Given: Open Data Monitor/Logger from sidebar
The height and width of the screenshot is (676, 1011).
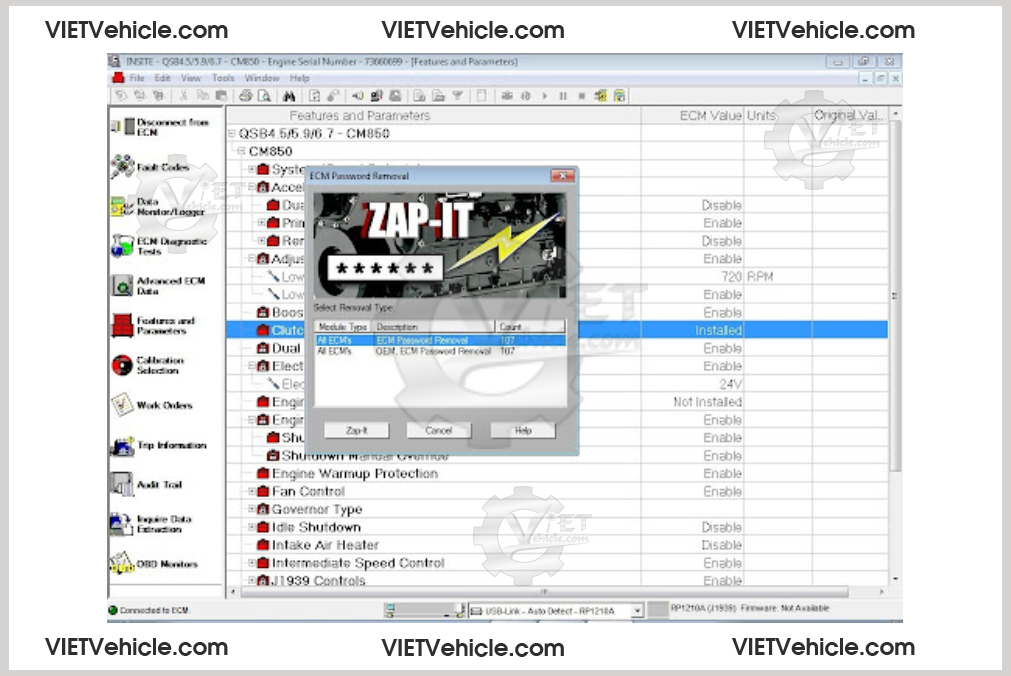Looking at the screenshot, I should 122,207.
